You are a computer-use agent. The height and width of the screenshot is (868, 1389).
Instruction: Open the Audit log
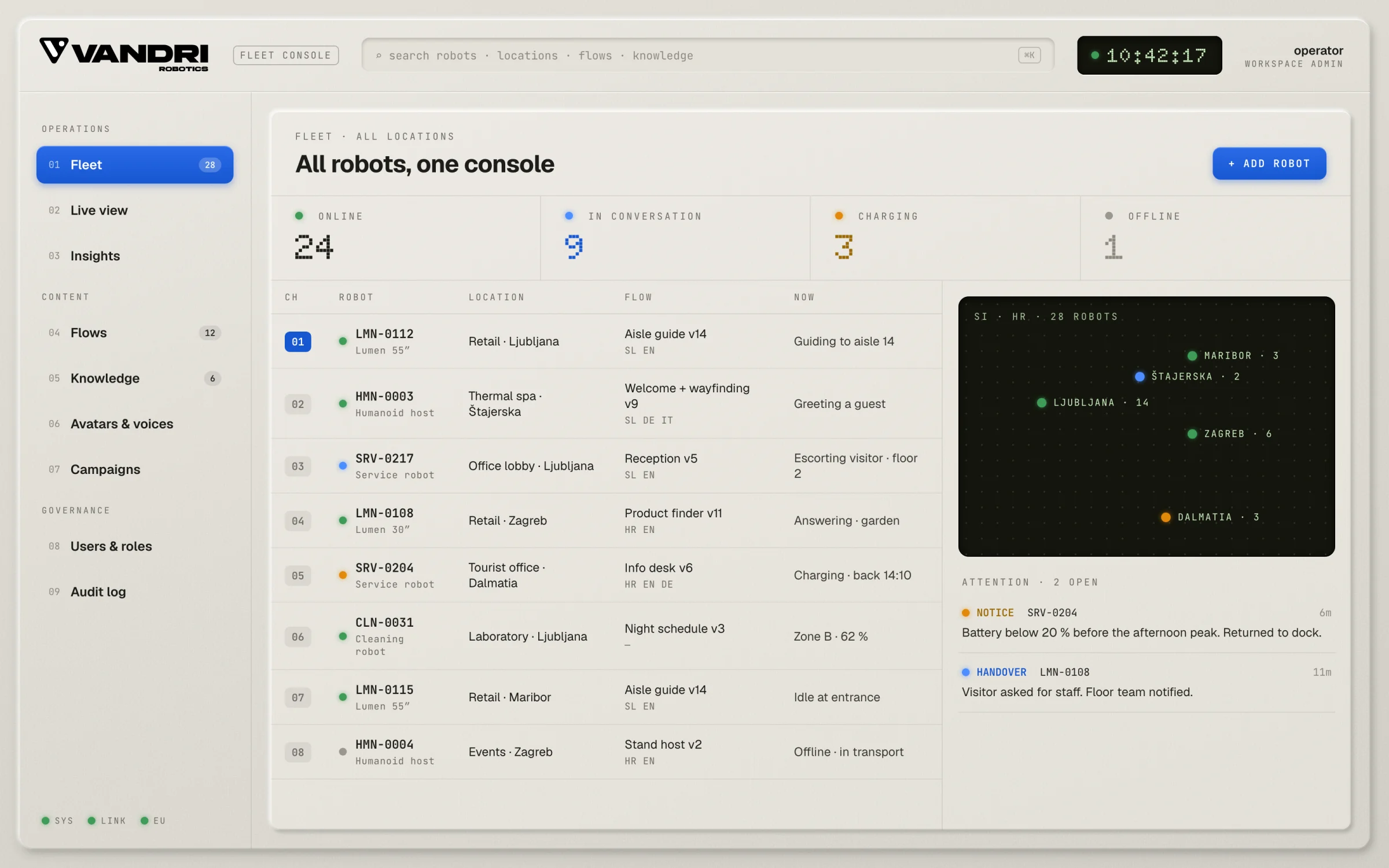pos(134,591)
